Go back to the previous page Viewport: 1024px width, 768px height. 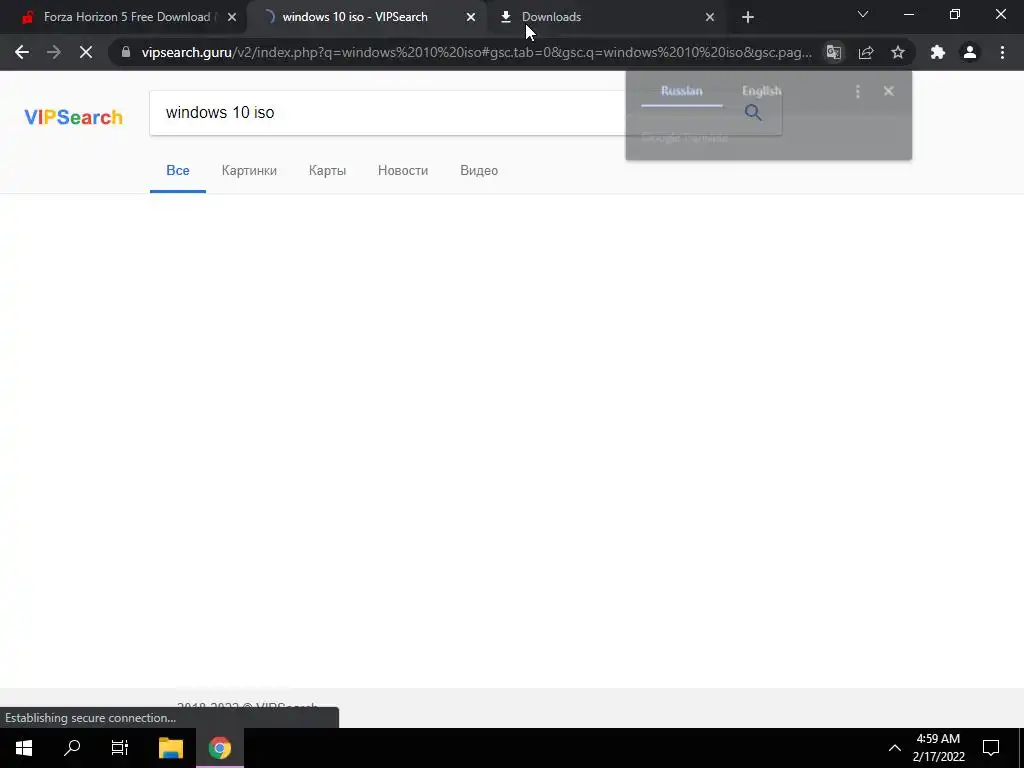(x=22, y=52)
